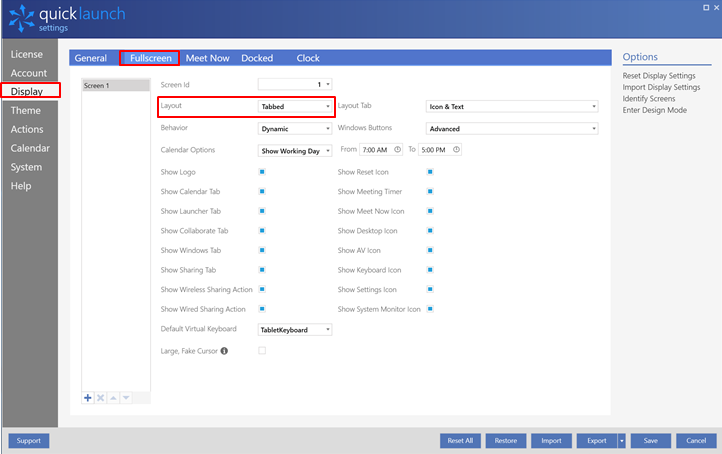Open Windows Buttons dropdown showing Advanced
This screenshot has height=454, width=722.
coord(512,128)
